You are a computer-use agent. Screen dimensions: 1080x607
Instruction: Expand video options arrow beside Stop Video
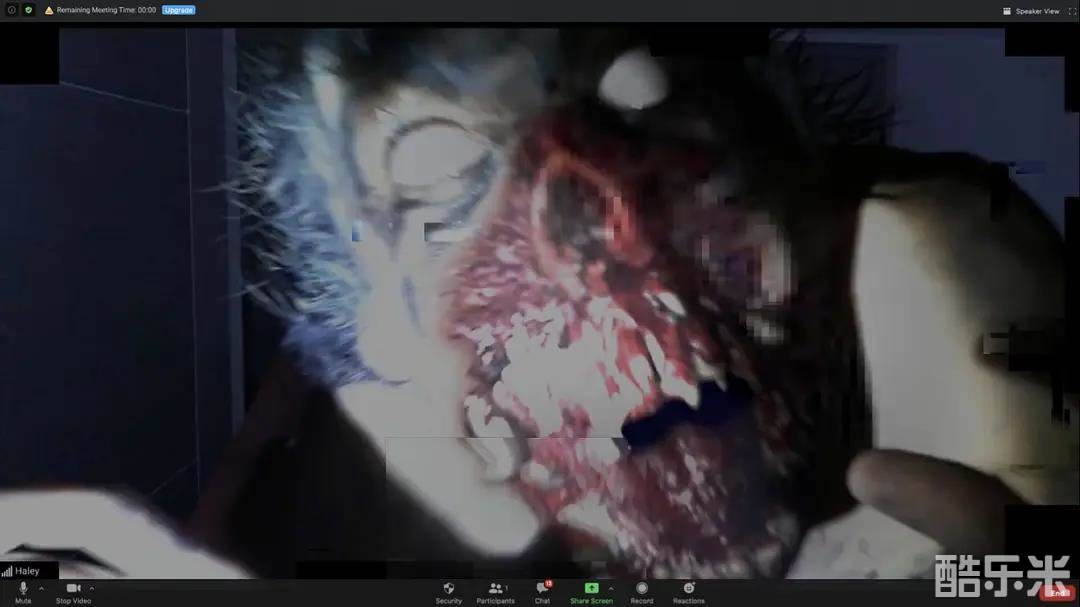click(92, 588)
